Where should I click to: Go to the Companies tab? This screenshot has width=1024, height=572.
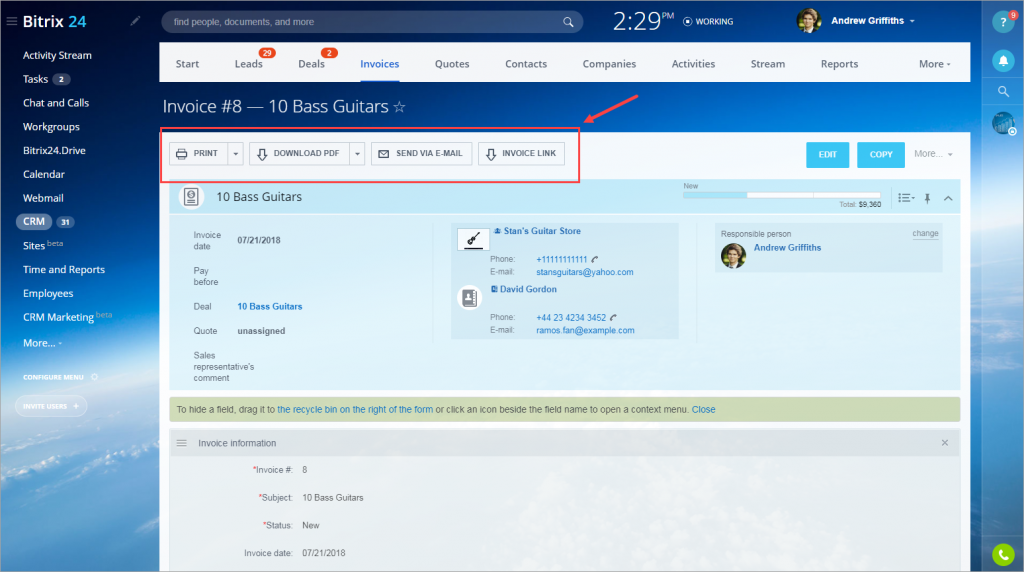click(x=609, y=64)
